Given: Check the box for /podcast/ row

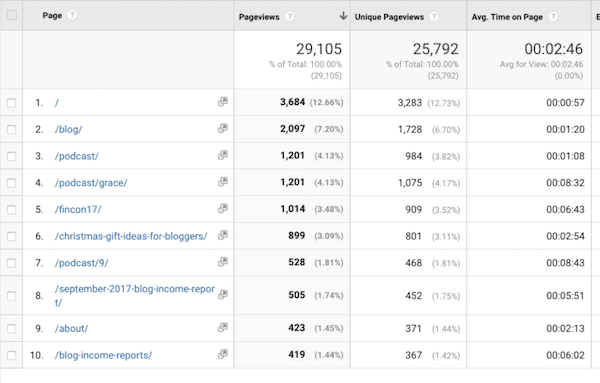Looking at the screenshot, I should click(11, 156).
